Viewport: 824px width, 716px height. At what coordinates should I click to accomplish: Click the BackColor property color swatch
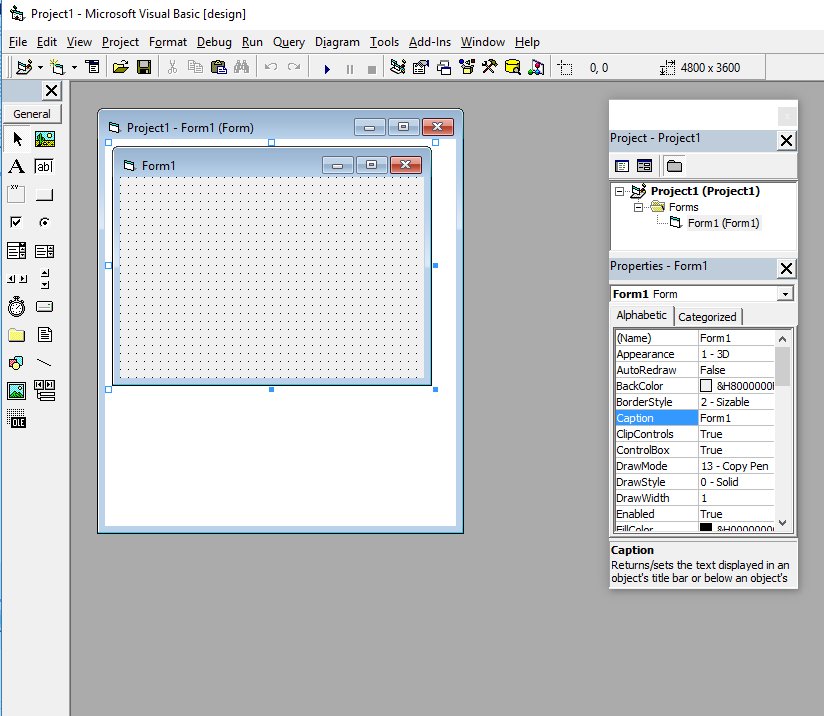coord(706,386)
